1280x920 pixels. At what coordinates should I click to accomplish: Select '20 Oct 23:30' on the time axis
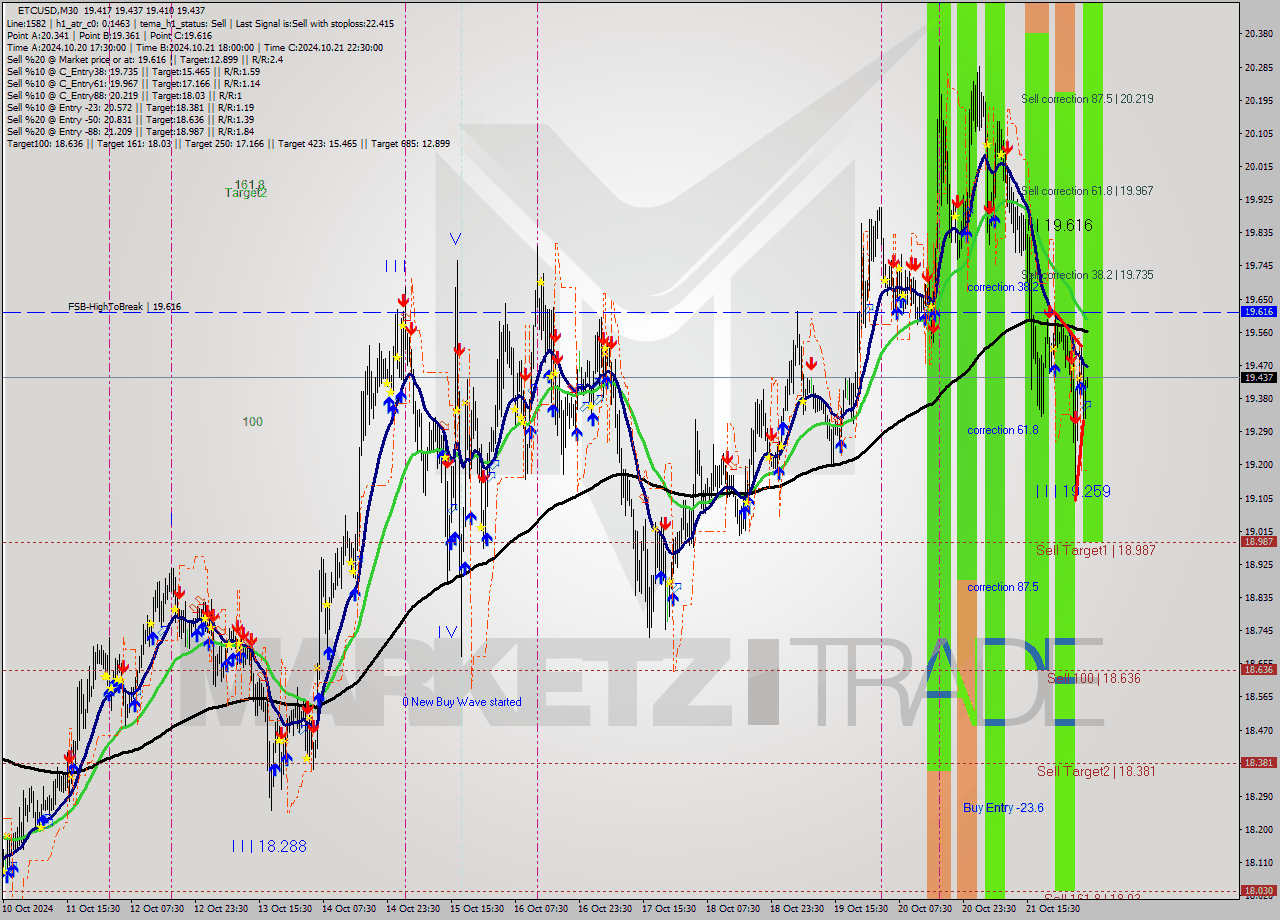988,909
